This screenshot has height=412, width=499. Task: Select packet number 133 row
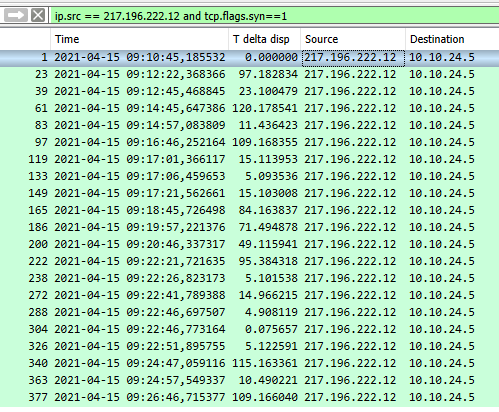click(x=249, y=176)
